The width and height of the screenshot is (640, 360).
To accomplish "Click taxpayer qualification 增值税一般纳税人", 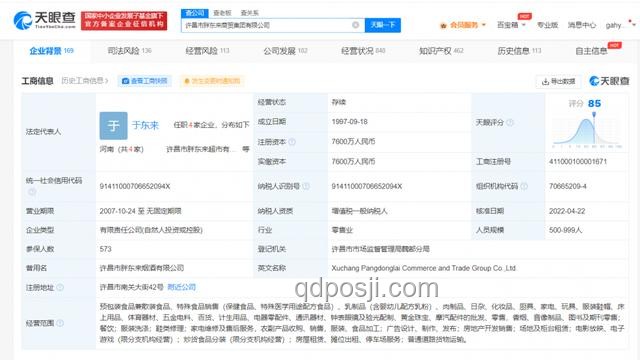I will pyautogui.click(x=359, y=211).
